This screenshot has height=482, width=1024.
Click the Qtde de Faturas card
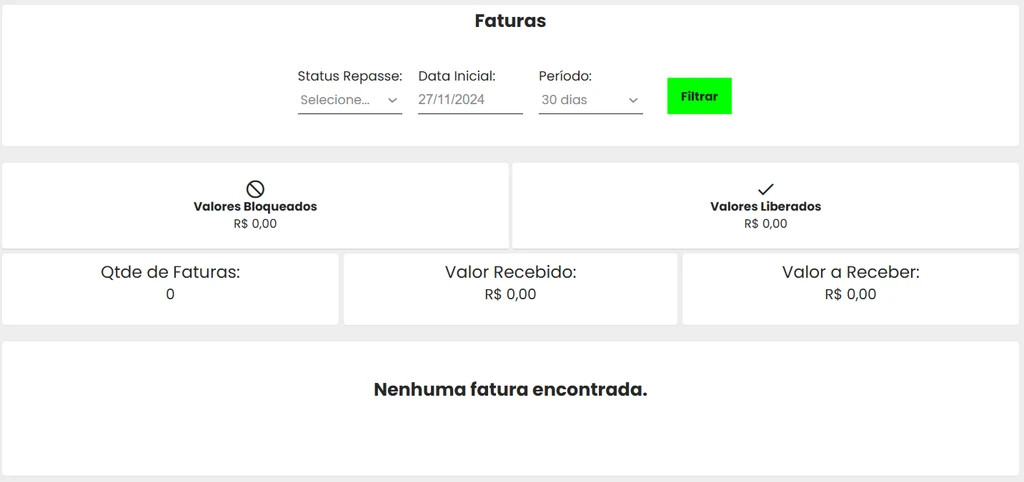pos(170,289)
